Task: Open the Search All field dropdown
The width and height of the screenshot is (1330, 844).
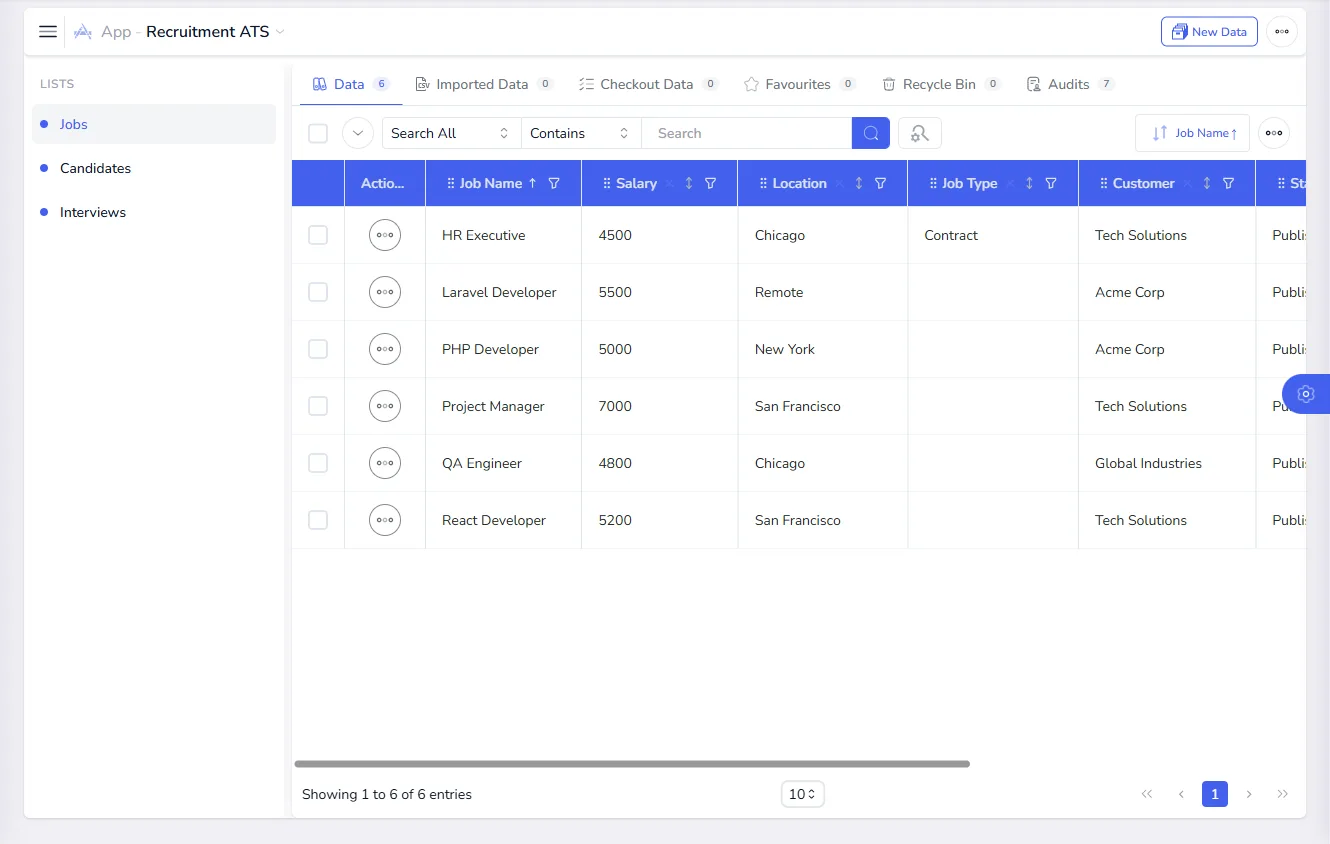Action: 451,133
